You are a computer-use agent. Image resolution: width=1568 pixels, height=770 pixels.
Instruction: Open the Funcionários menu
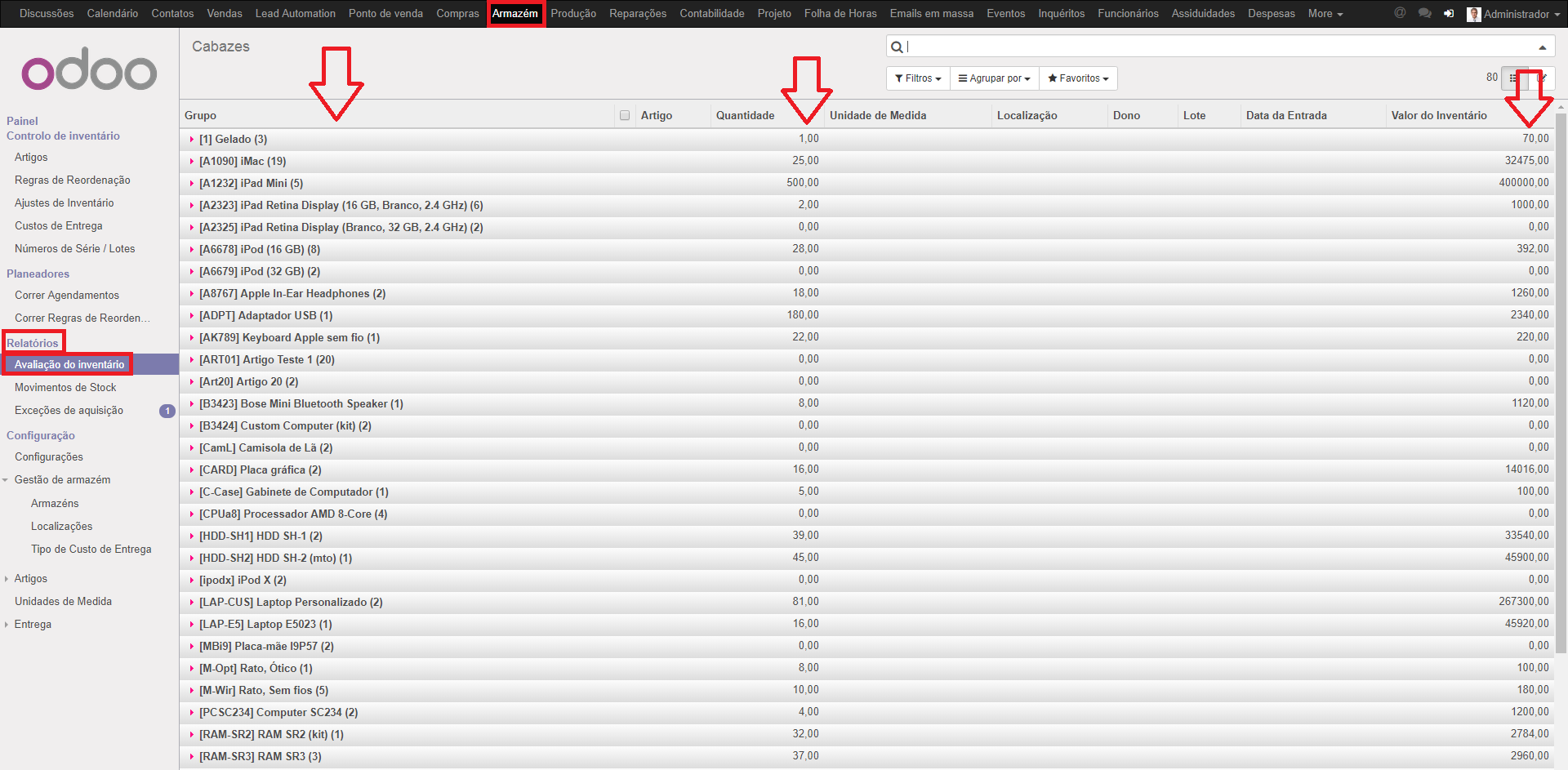1128,13
